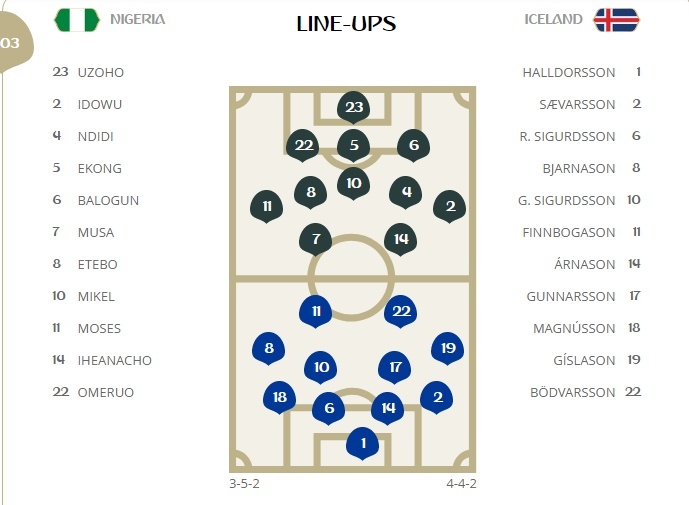Open Iheanacho player entry
This screenshot has height=505, width=689.
[x=114, y=361]
